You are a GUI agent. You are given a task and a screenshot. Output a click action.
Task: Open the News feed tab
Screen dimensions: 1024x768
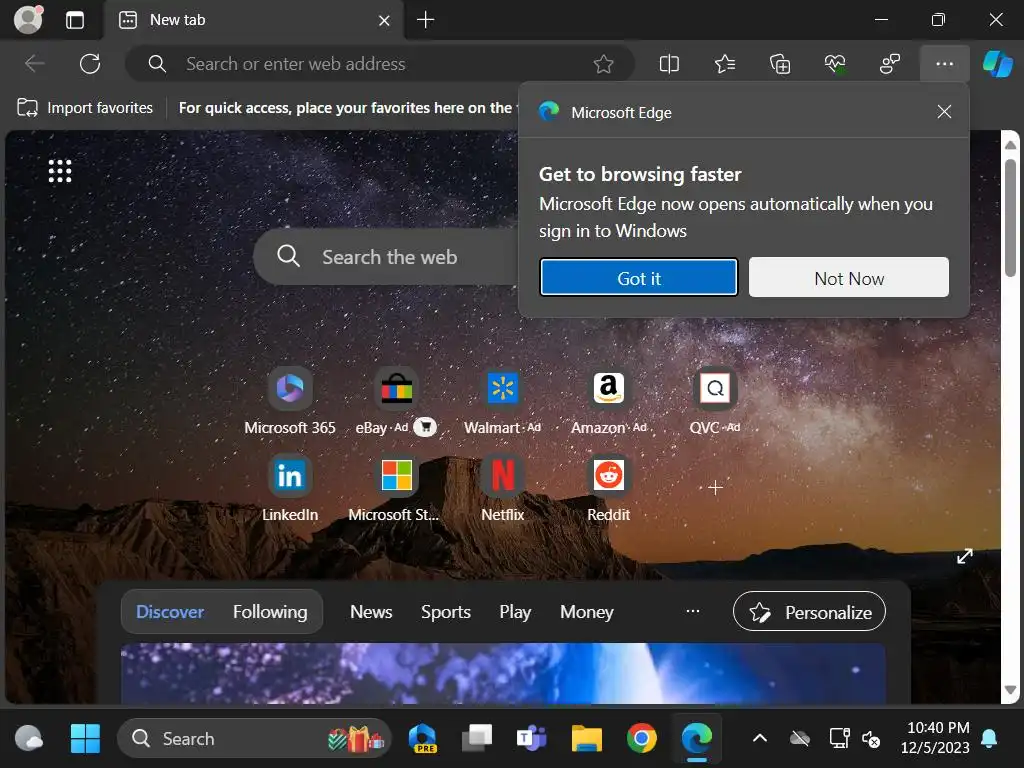[x=371, y=612]
